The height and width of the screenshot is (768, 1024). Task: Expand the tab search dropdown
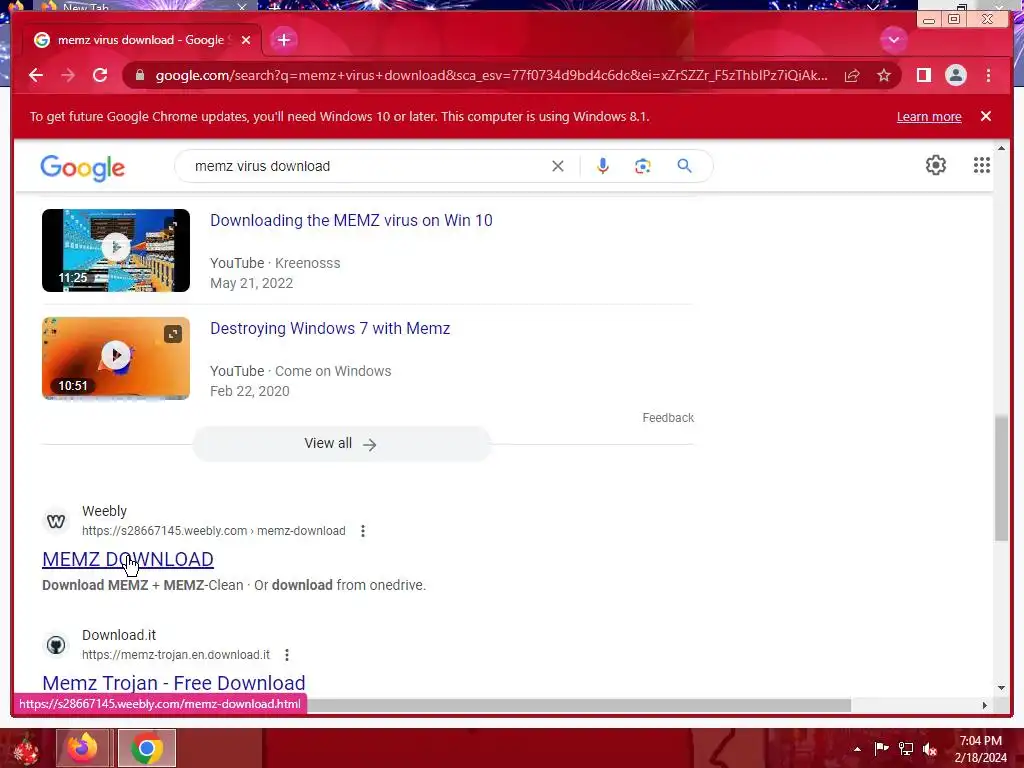pyautogui.click(x=893, y=40)
